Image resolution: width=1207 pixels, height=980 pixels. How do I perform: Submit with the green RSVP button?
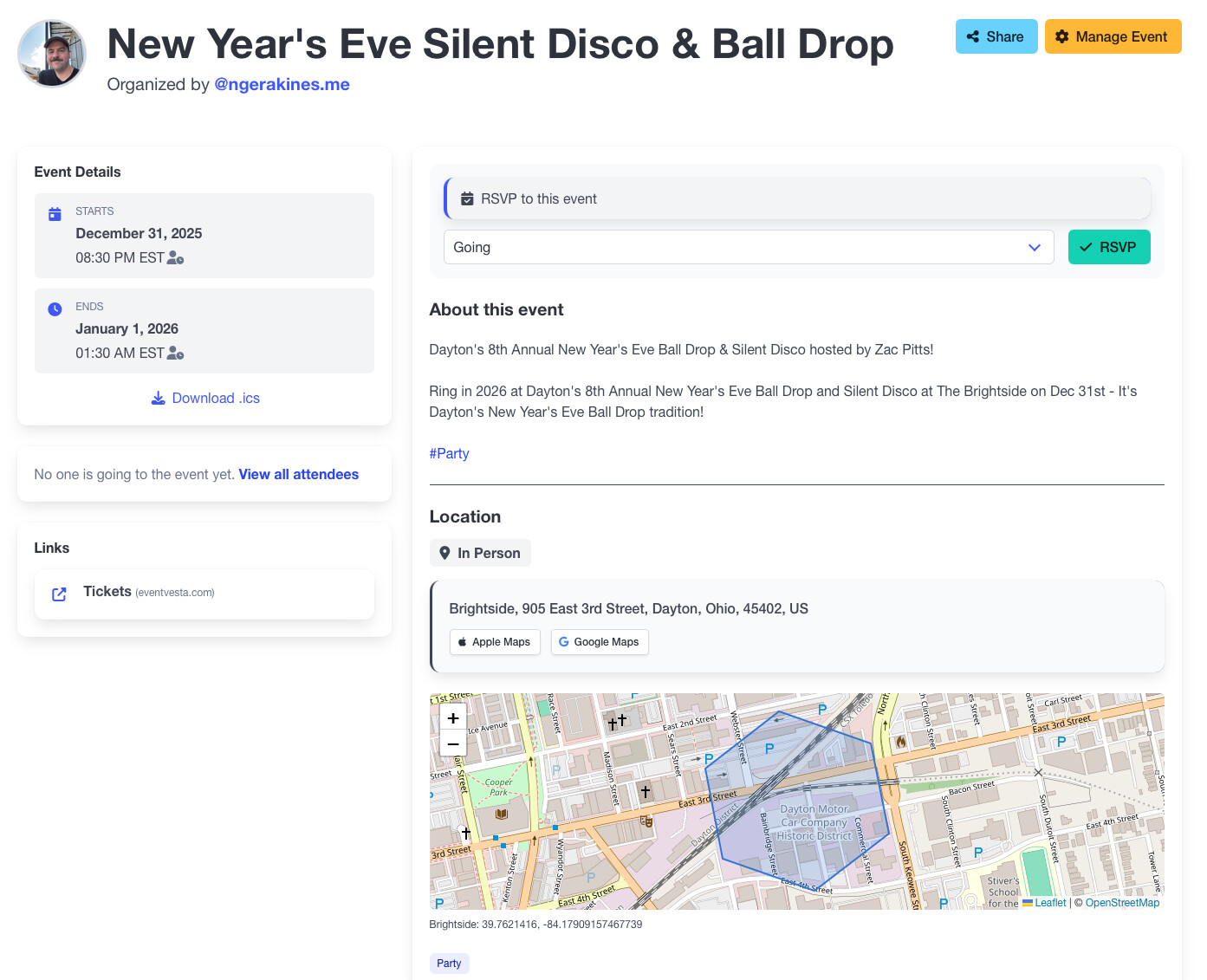click(1108, 247)
